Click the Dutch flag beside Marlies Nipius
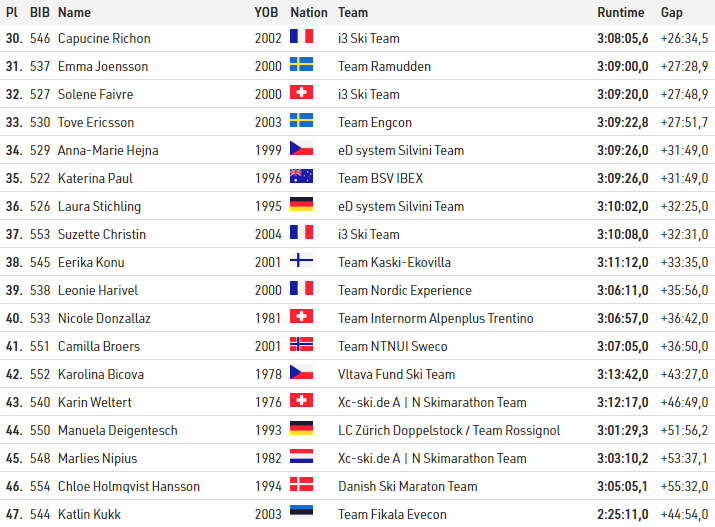Screen dimensions: 715x527 pyautogui.click(x=301, y=458)
